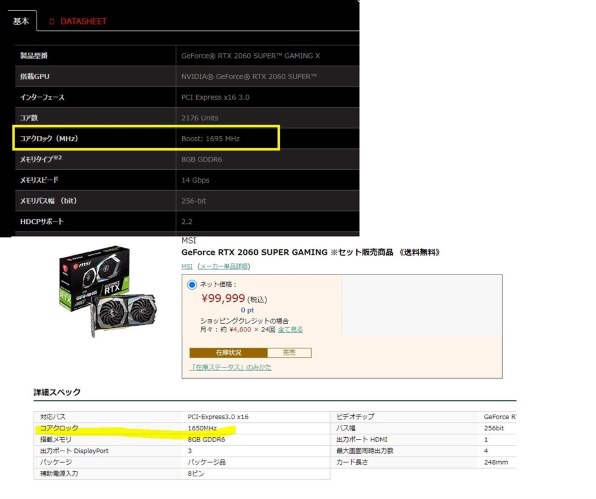Select the PCI Express x16 3.0 value

pos(215,97)
